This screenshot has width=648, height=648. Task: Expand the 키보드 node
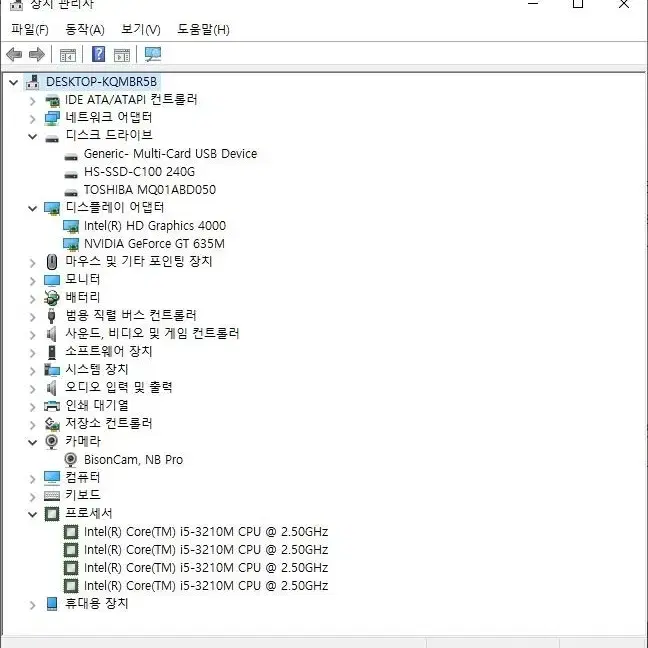(x=33, y=496)
